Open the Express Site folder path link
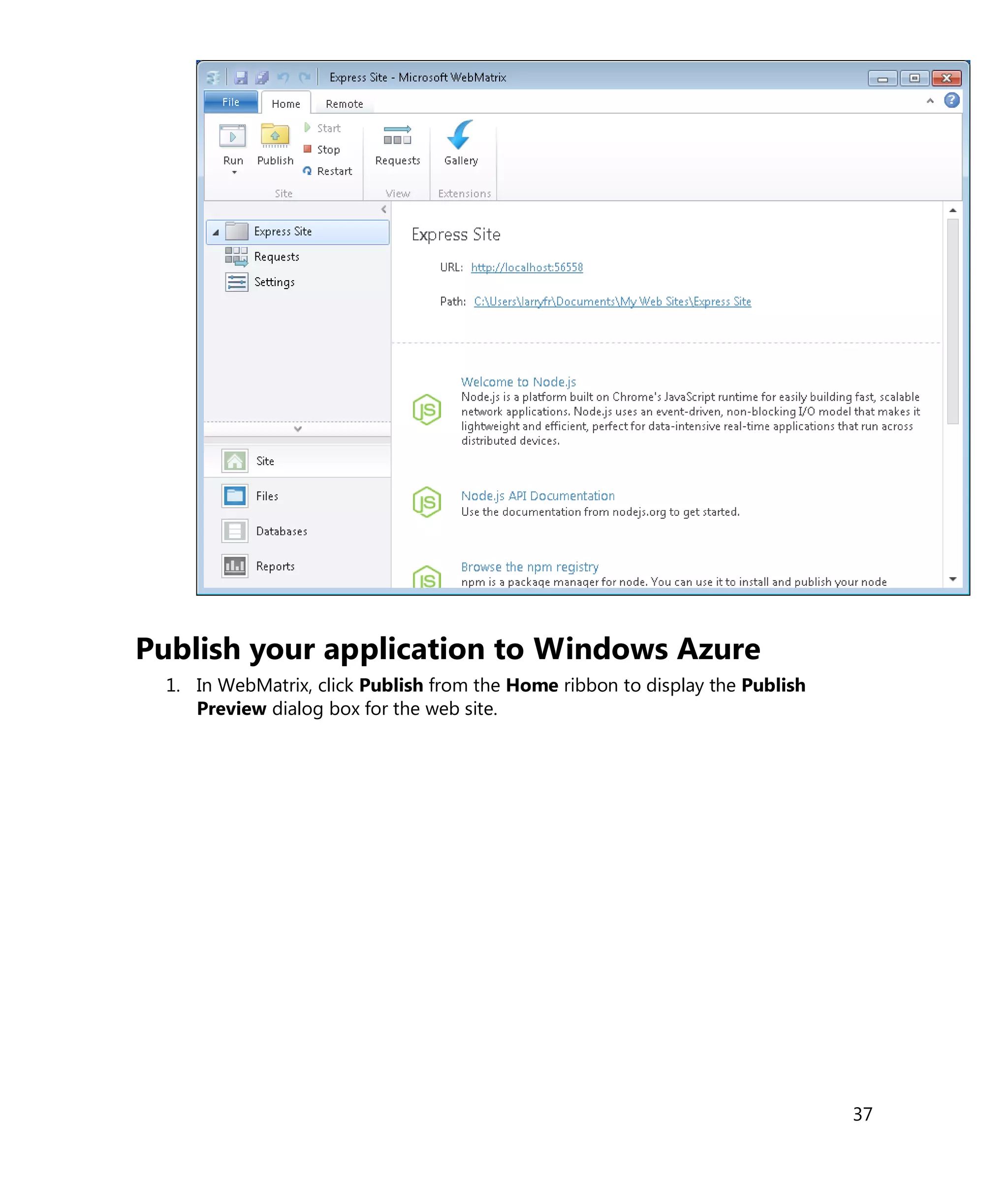Image resolution: width=1008 pixels, height=1183 pixels. (612, 301)
